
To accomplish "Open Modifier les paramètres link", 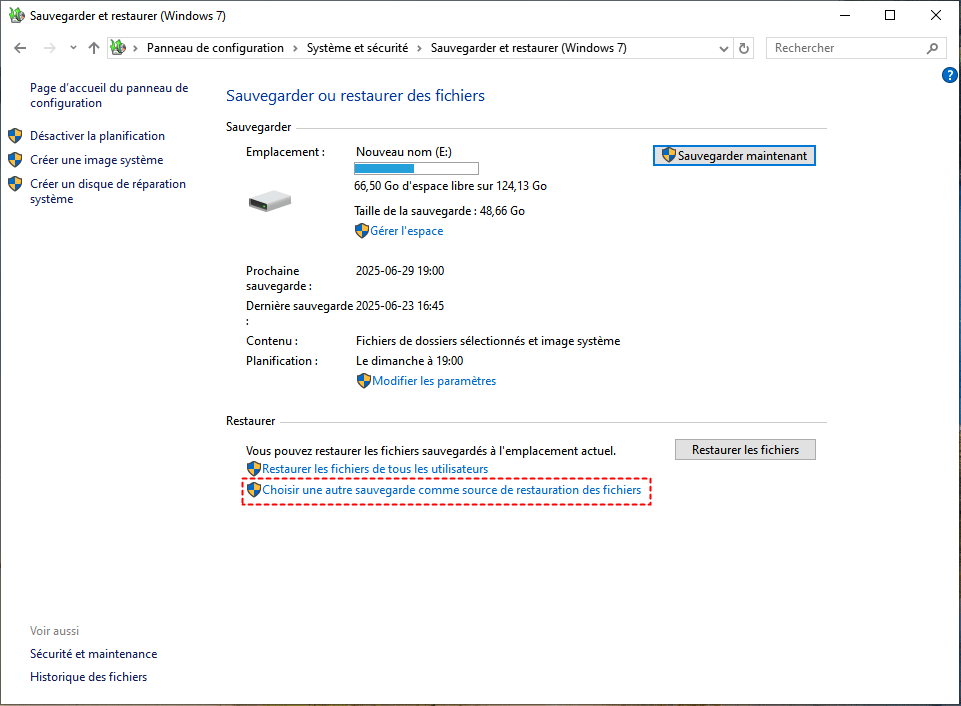I will tap(434, 381).
